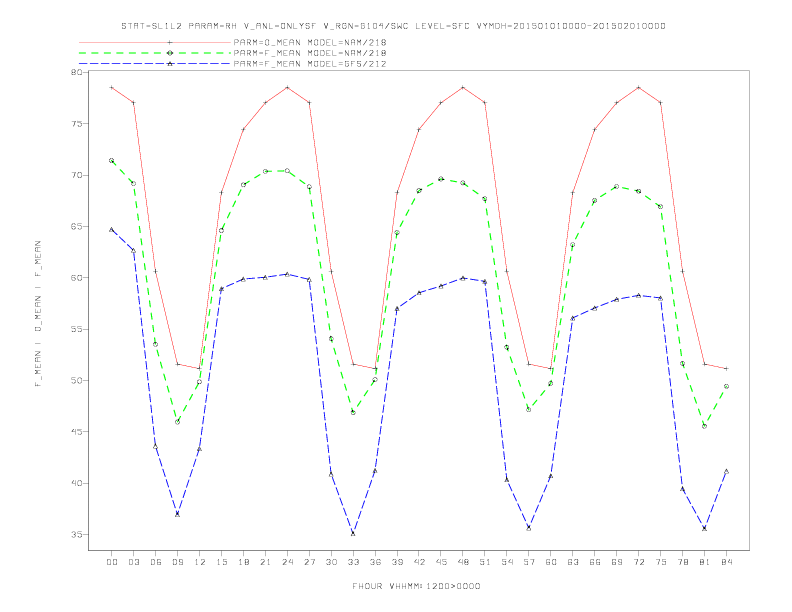Click green NAM circle marker at hour 09
This screenshot has width=792, height=612.
(177, 422)
